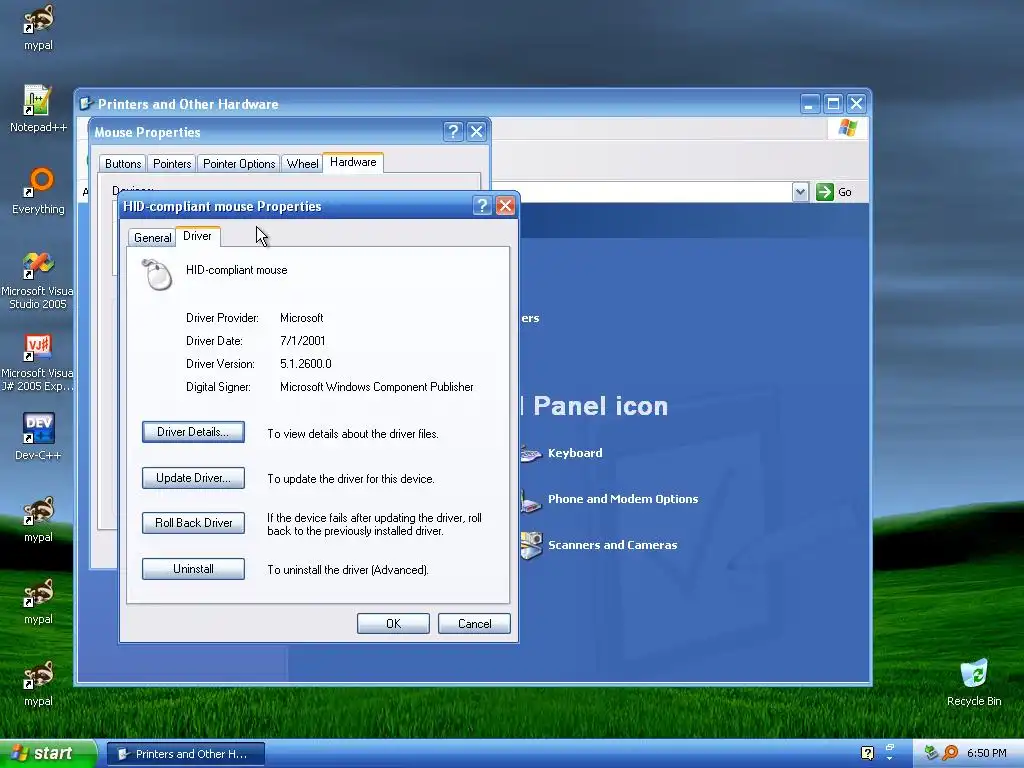1024x768 pixels.
Task: Click the Driver Date value 7/1/2001
Action: click(x=302, y=341)
